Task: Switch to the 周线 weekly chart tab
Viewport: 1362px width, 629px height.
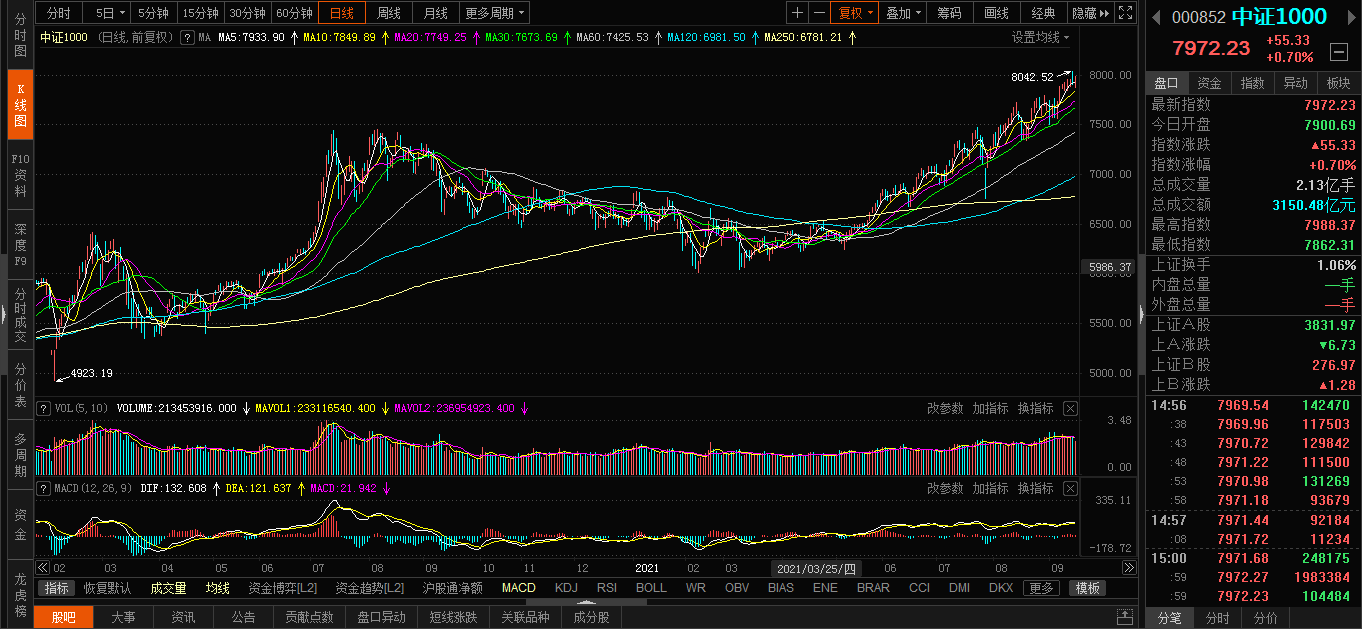Action: click(x=388, y=13)
